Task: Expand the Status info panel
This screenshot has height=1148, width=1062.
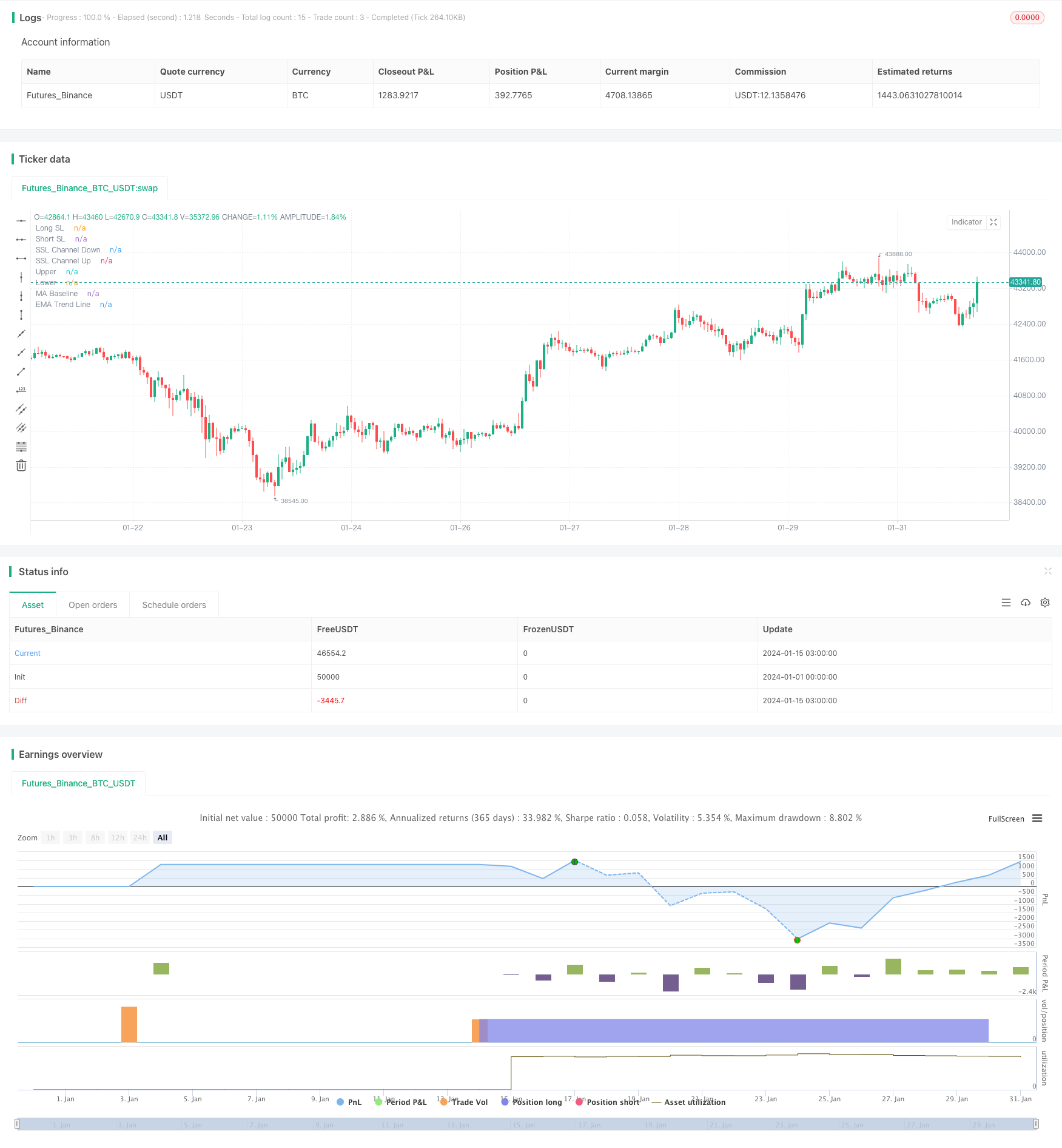Action: 1047,571
